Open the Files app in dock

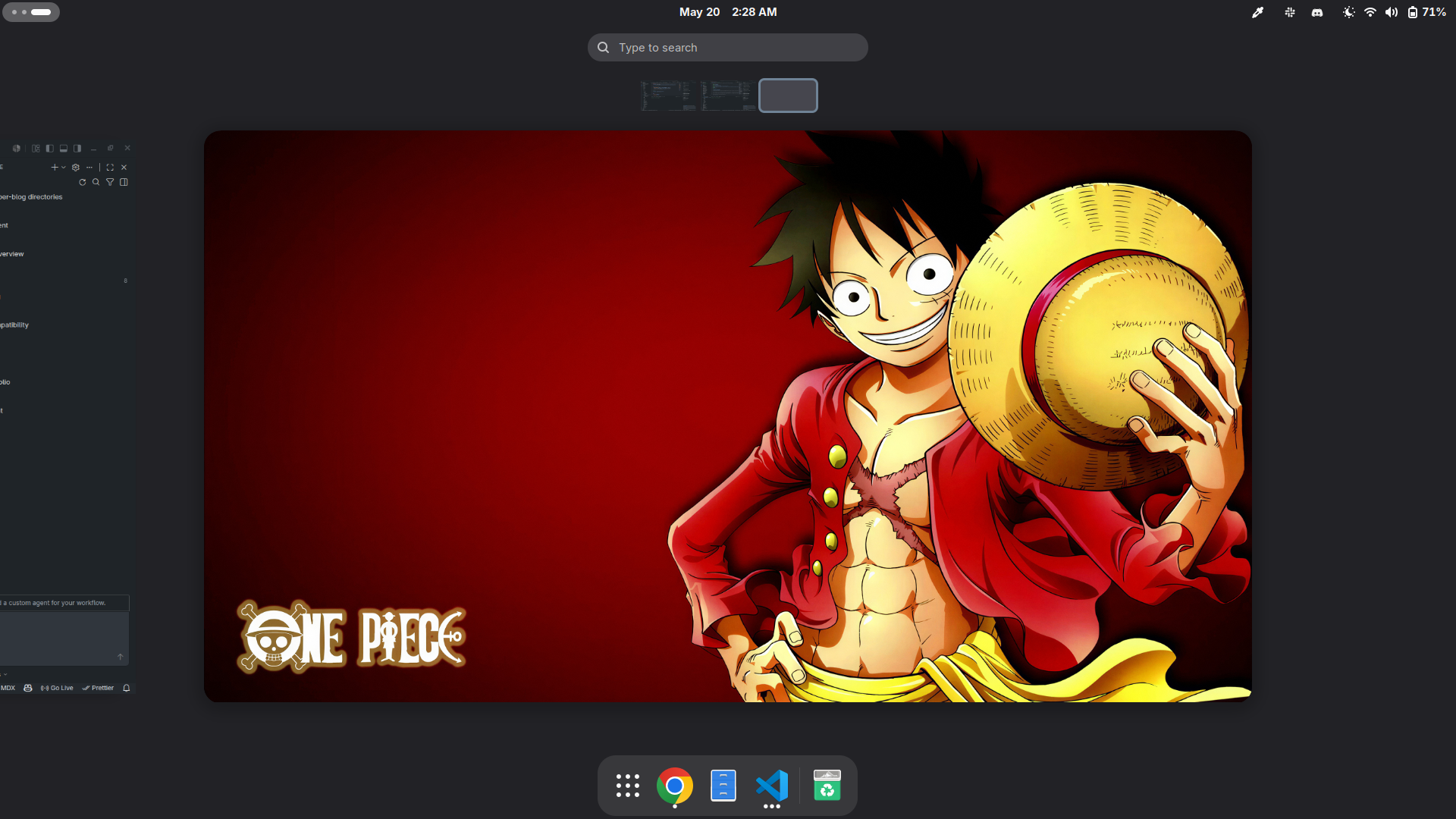(723, 786)
